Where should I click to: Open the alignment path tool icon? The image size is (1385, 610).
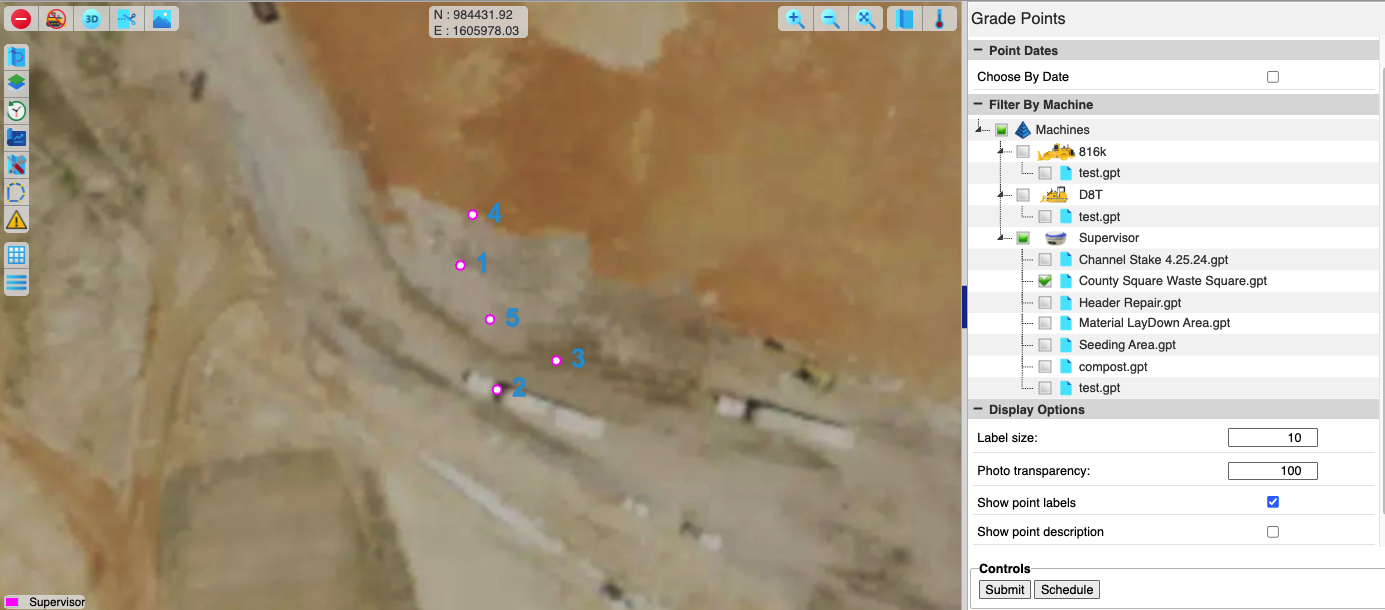[x=17, y=57]
